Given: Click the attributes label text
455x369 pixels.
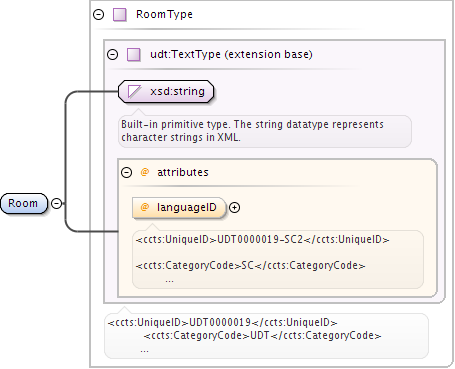Looking at the screenshot, I should [183, 172].
